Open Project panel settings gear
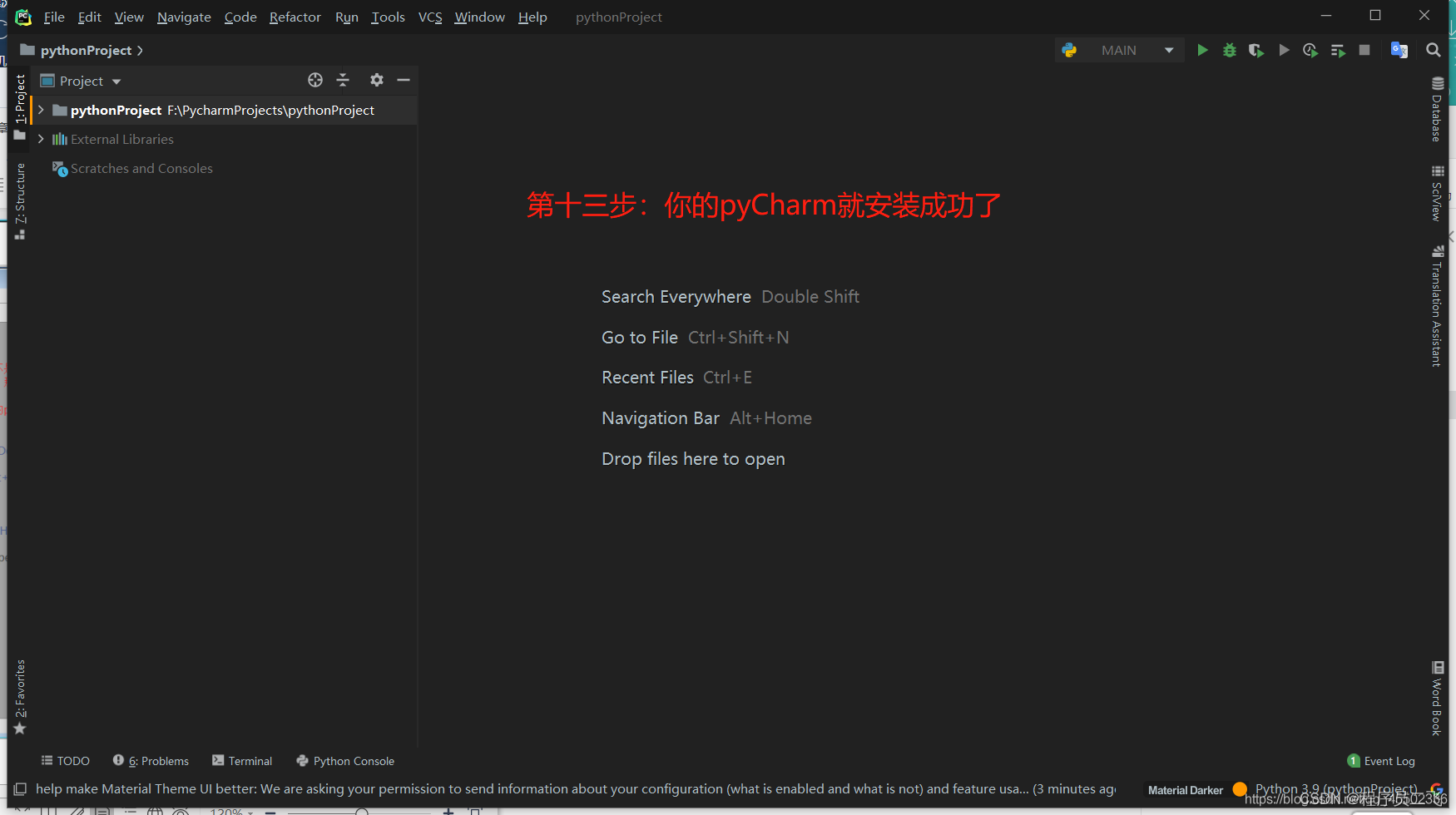The height and width of the screenshot is (815, 1456). tap(377, 80)
